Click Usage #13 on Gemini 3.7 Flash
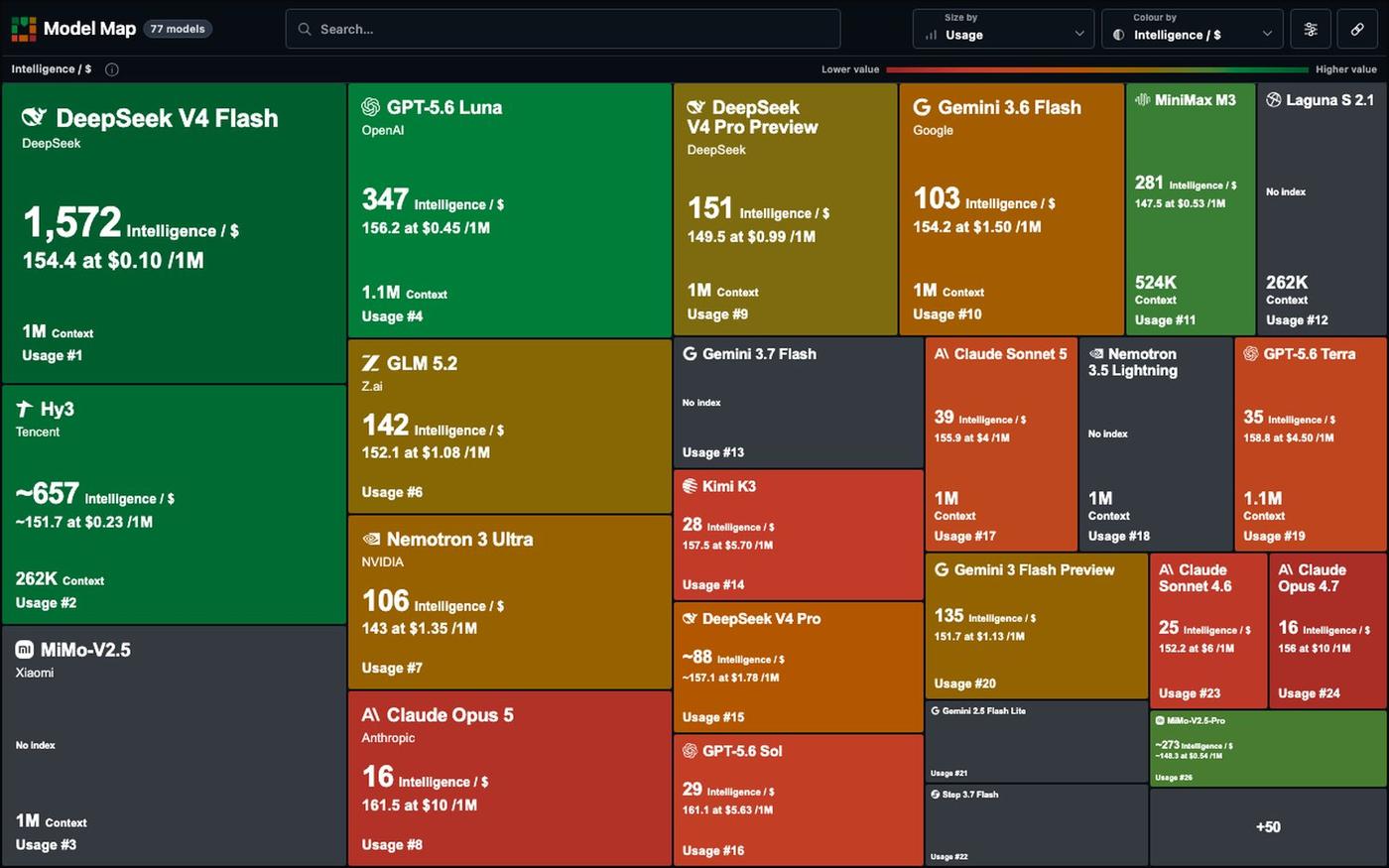 click(712, 452)
